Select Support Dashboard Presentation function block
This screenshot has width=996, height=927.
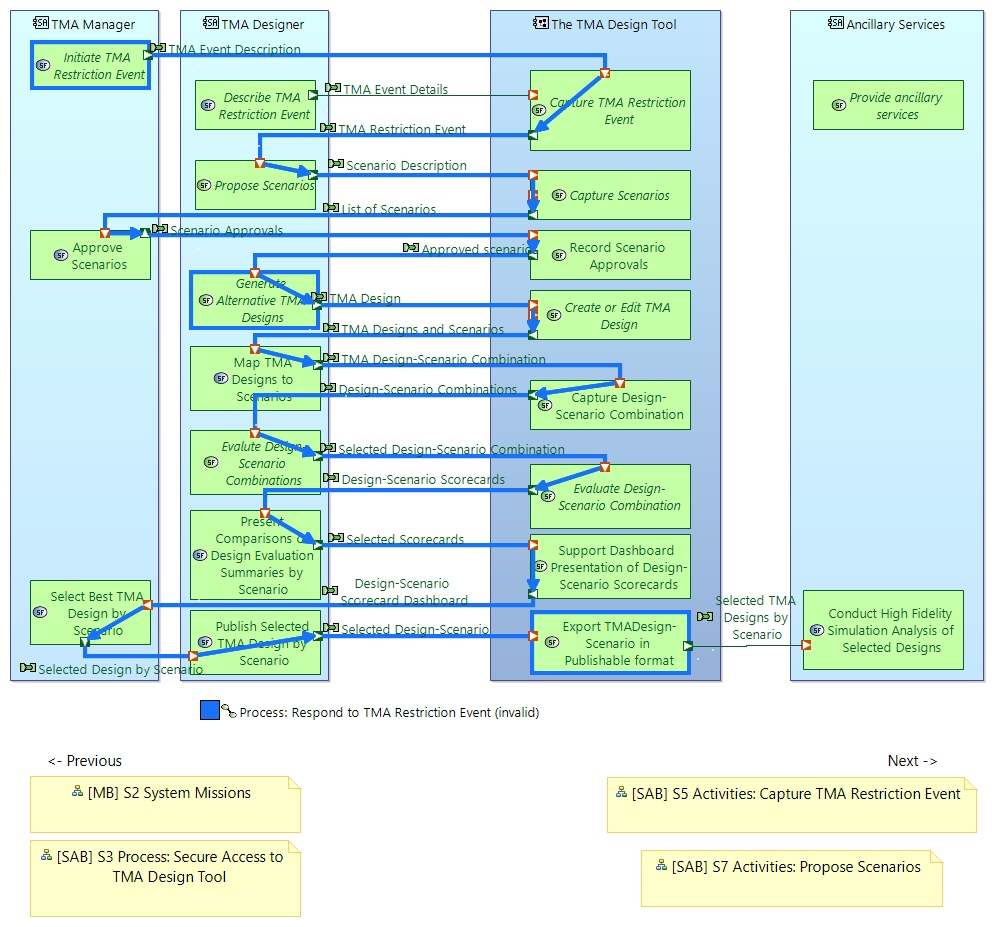[x=610, y=567]
